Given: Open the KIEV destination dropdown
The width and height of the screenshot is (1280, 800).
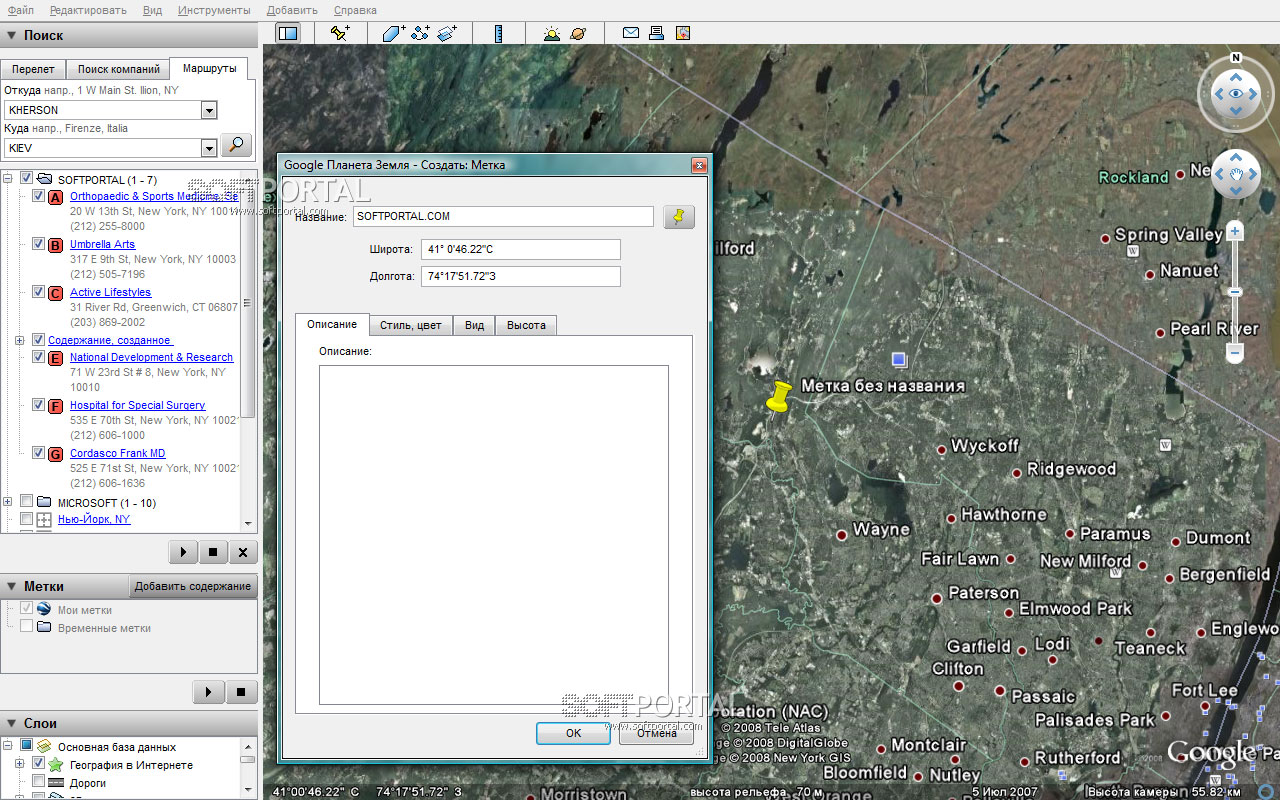Looking at the screenshot, I should point(209,148).
